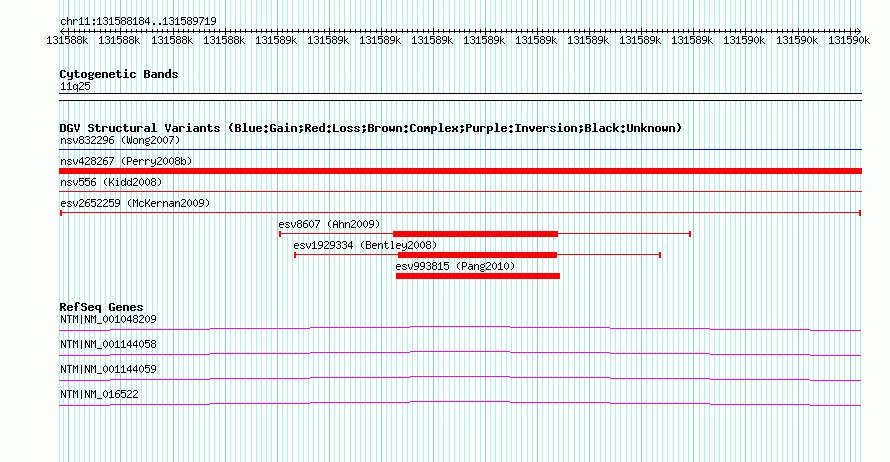Open the esv2652259 (McKernan2009) variant label

pyautogui.click(x=135, y=203)
